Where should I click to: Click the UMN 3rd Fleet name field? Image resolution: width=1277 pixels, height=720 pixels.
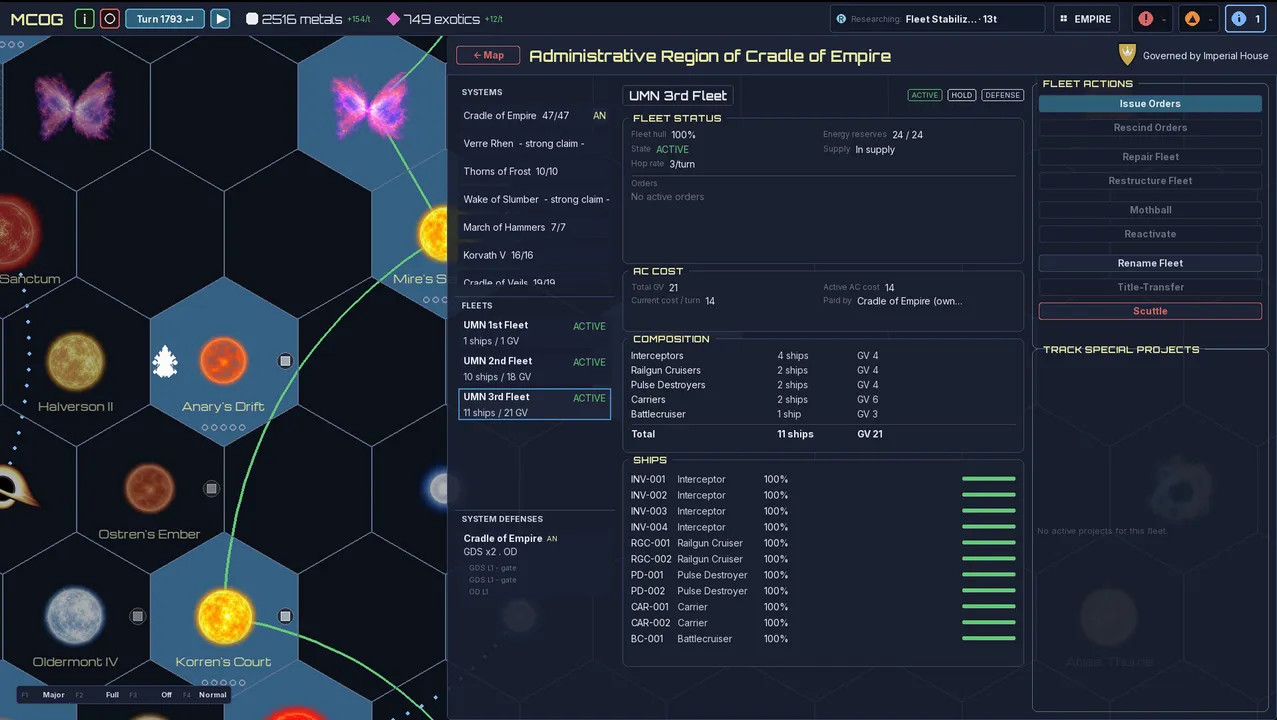[x=677, y=96]
